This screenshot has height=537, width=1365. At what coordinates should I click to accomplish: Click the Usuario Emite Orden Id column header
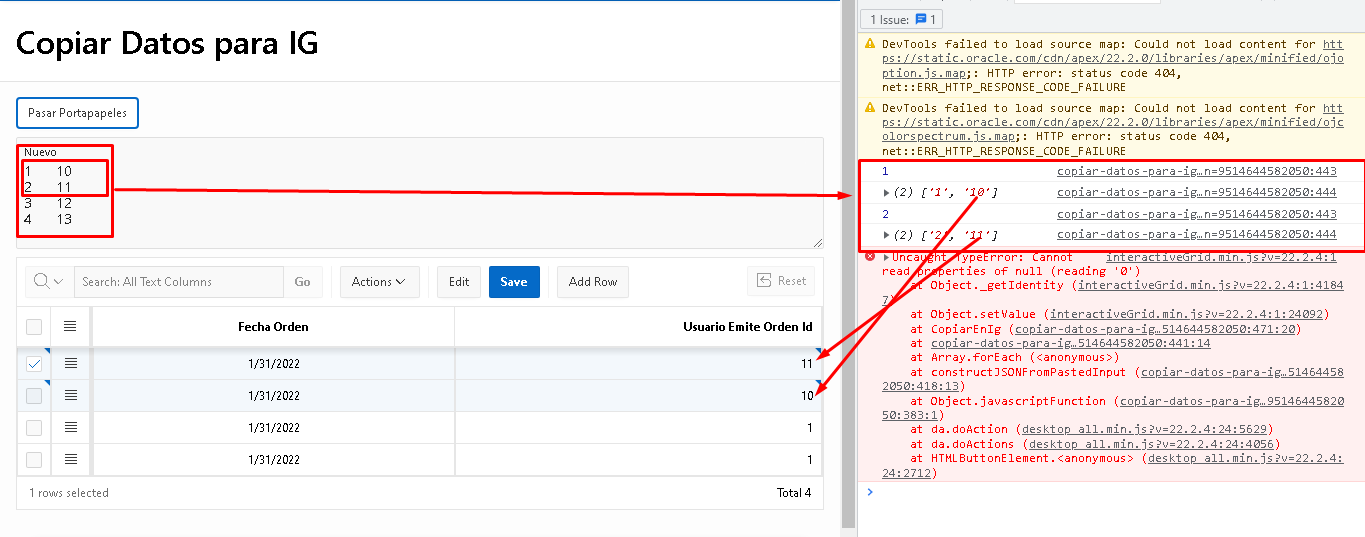click(747, 327)
